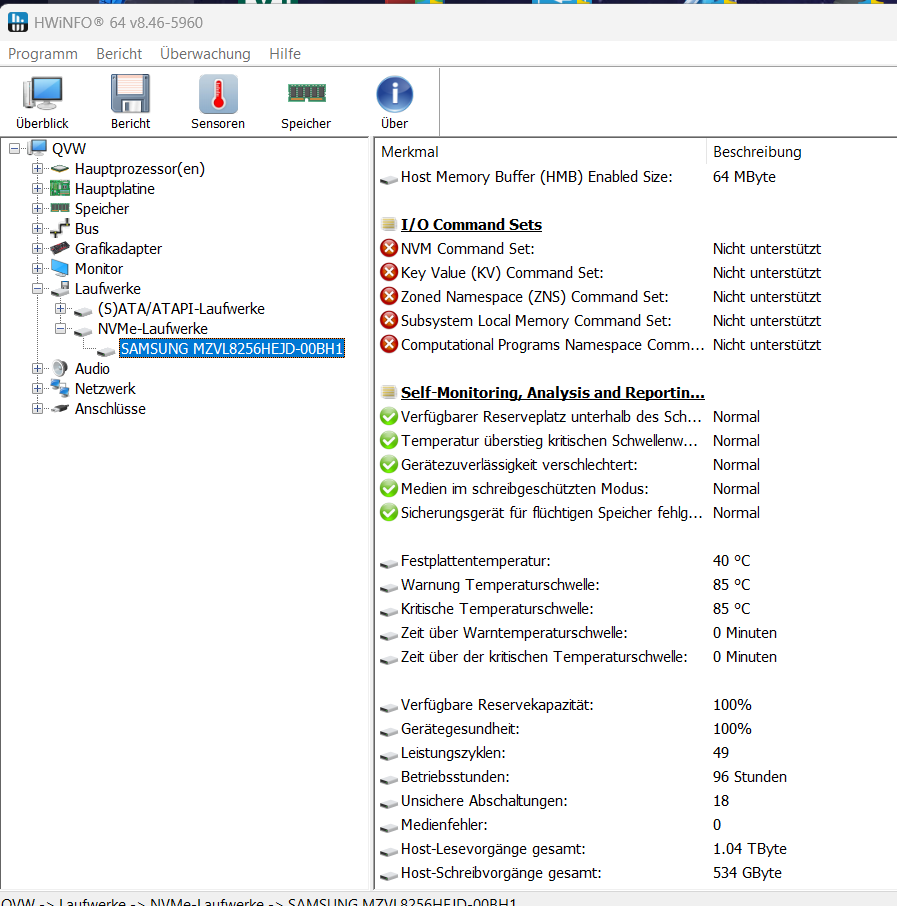Click the Verfügbare Reservekapazität row label

(x=497, y=705)
